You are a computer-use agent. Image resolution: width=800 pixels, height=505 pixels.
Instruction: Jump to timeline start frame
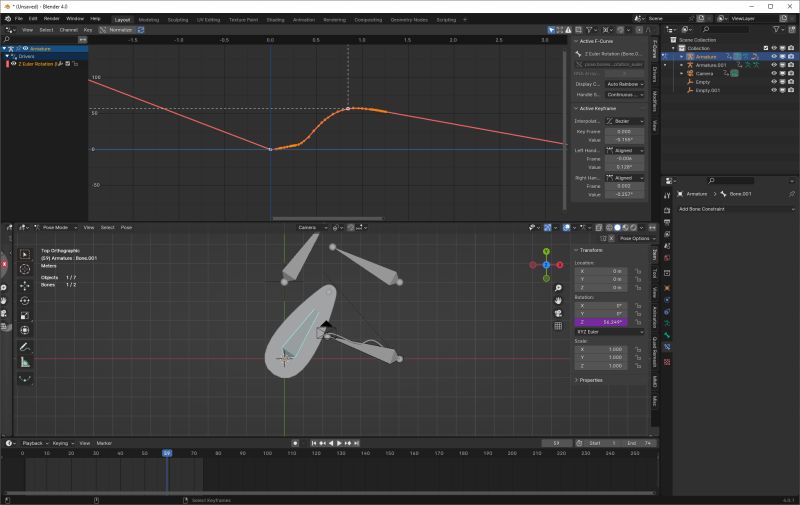[314, 443]
